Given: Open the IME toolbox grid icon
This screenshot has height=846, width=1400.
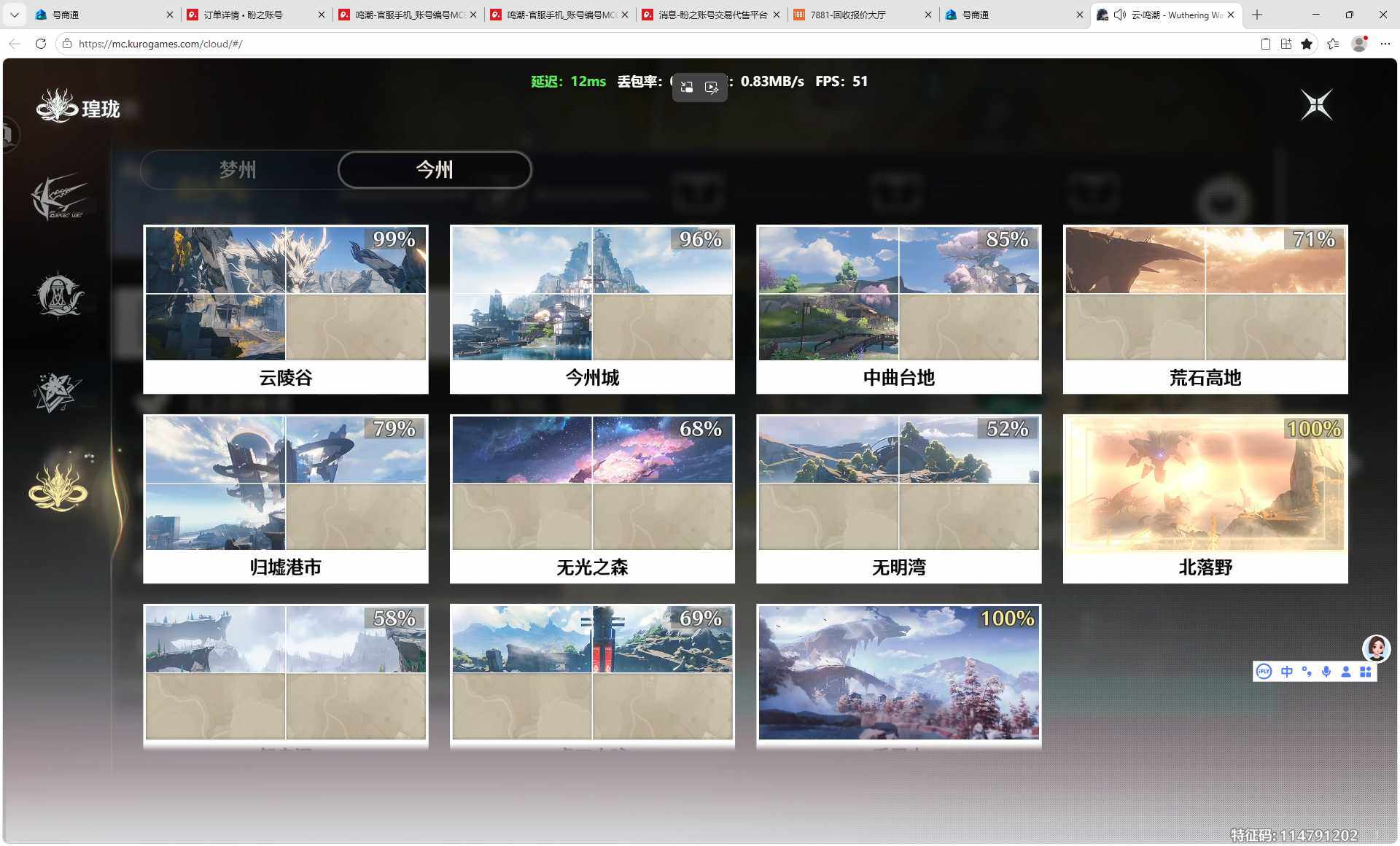Looking at the screenshot, I should (1366, 672).
